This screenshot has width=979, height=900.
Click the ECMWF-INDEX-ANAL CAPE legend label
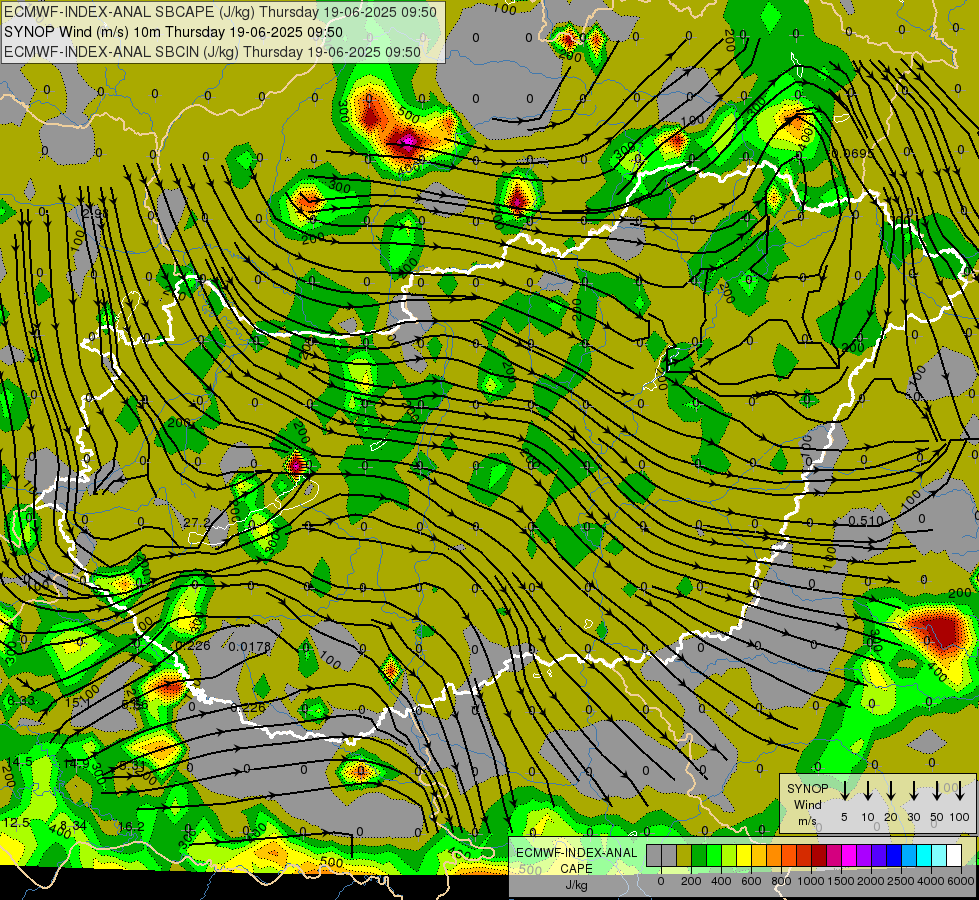(x=576, y=861)
